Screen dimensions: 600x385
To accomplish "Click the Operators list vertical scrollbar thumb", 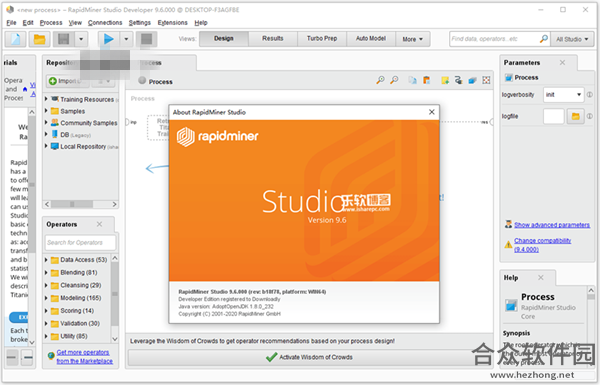I will point(114,294).
